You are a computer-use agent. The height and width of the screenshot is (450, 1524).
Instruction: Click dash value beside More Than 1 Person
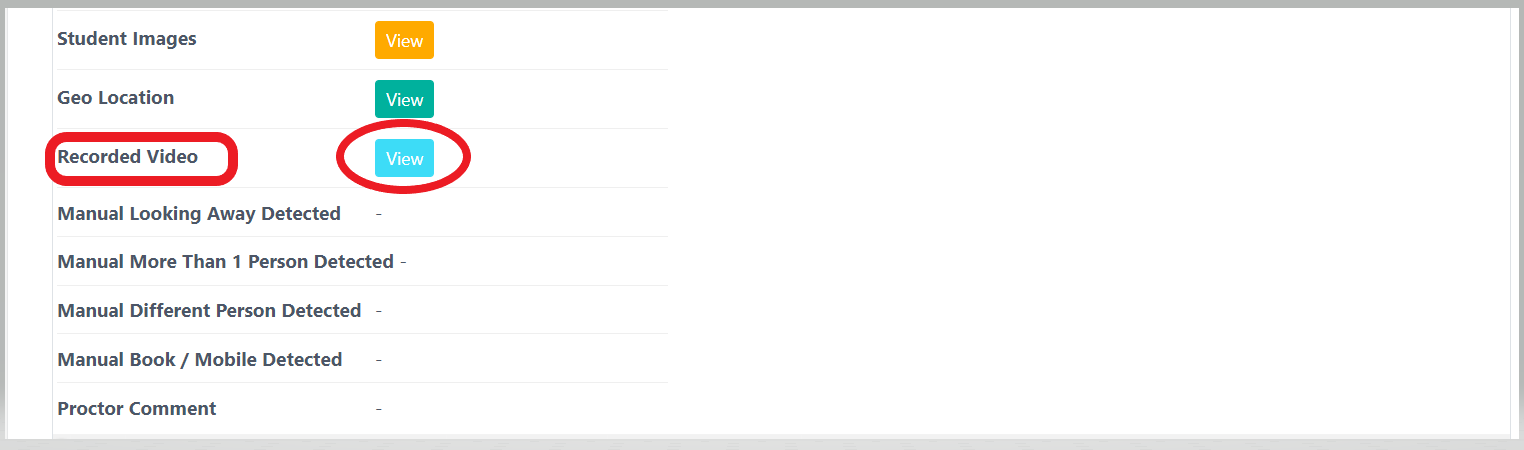pos(403,262)
